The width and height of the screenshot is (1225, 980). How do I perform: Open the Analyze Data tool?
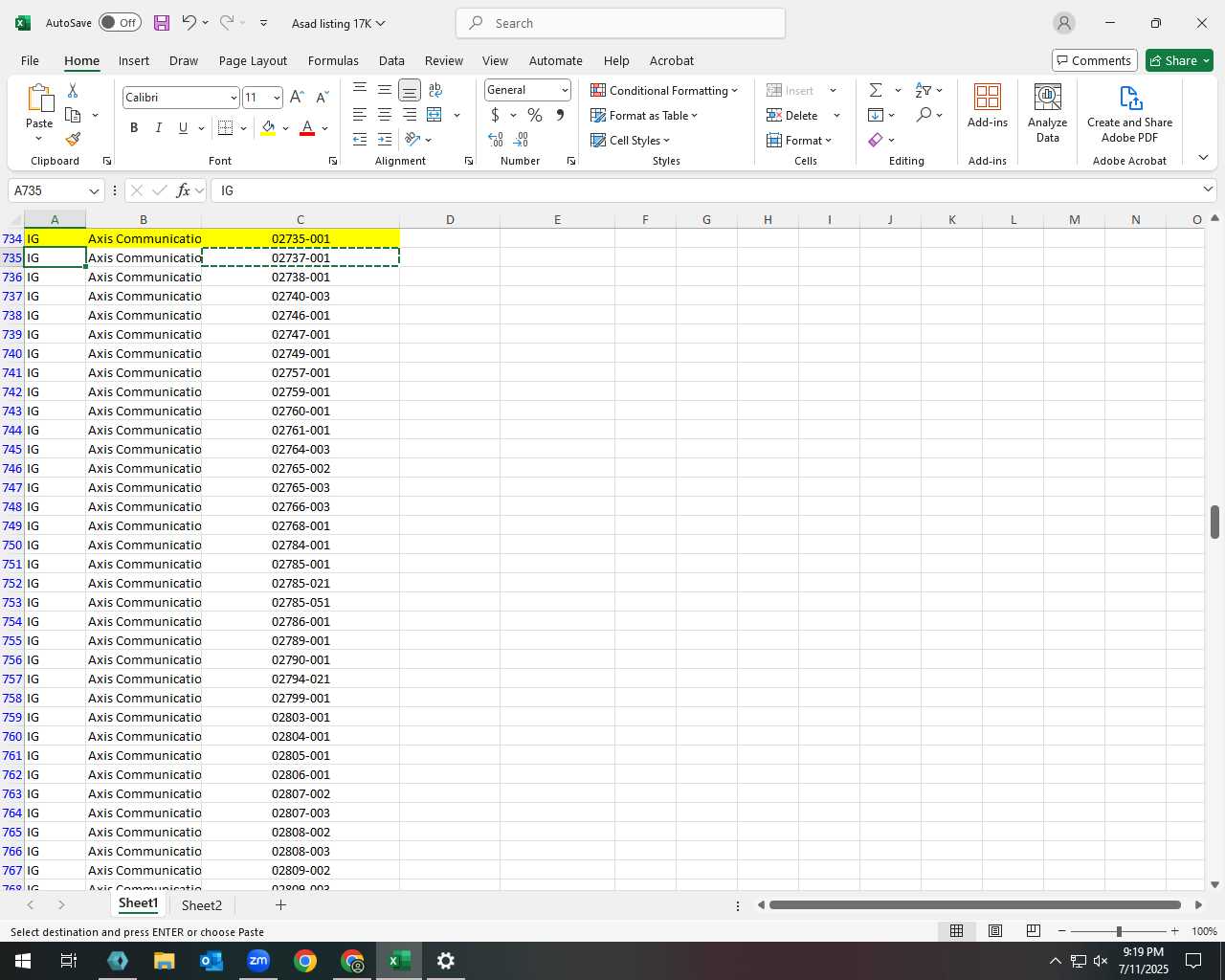pyautogui.click(x=1048, y=113)
